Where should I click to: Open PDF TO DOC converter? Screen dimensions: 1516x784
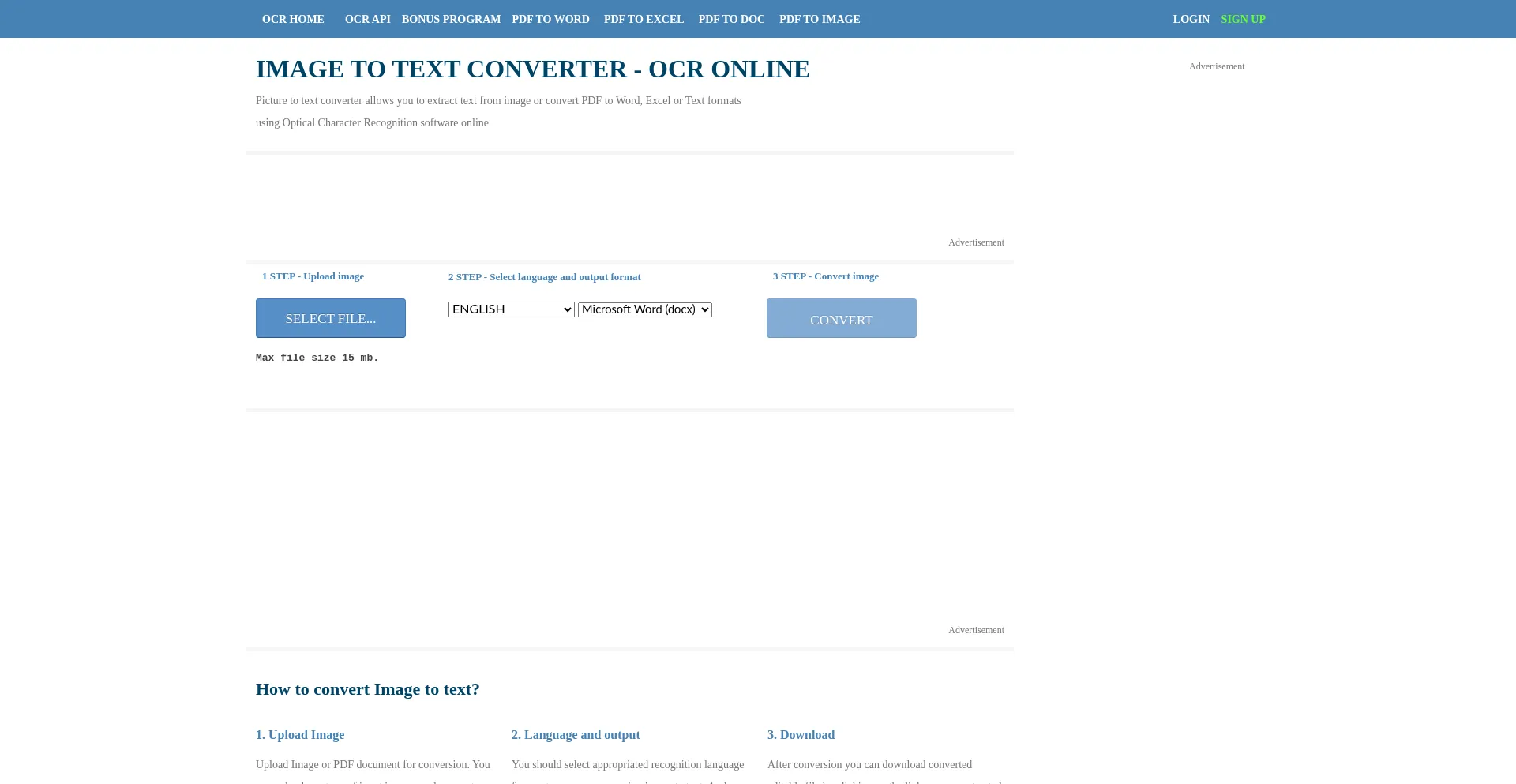[x=731, y=19]
